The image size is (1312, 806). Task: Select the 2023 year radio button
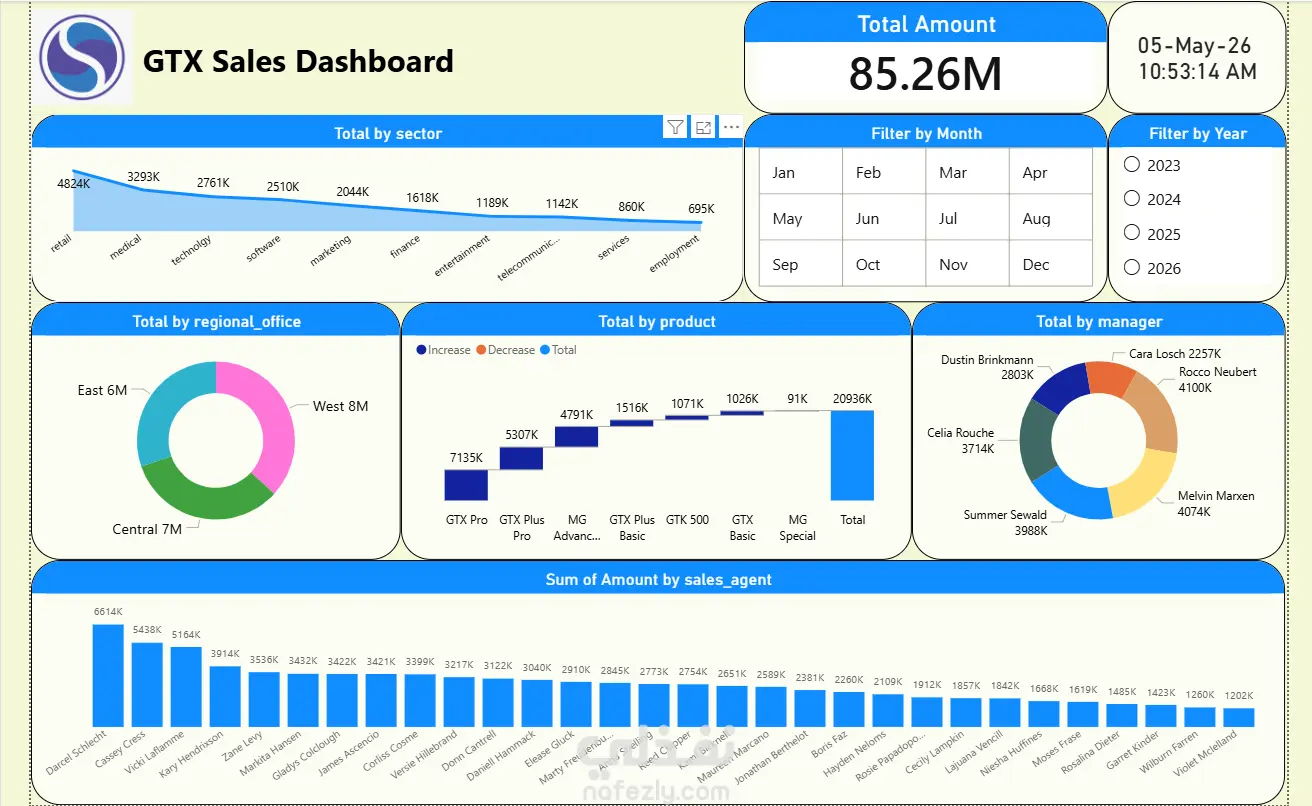click(1132, 164)
